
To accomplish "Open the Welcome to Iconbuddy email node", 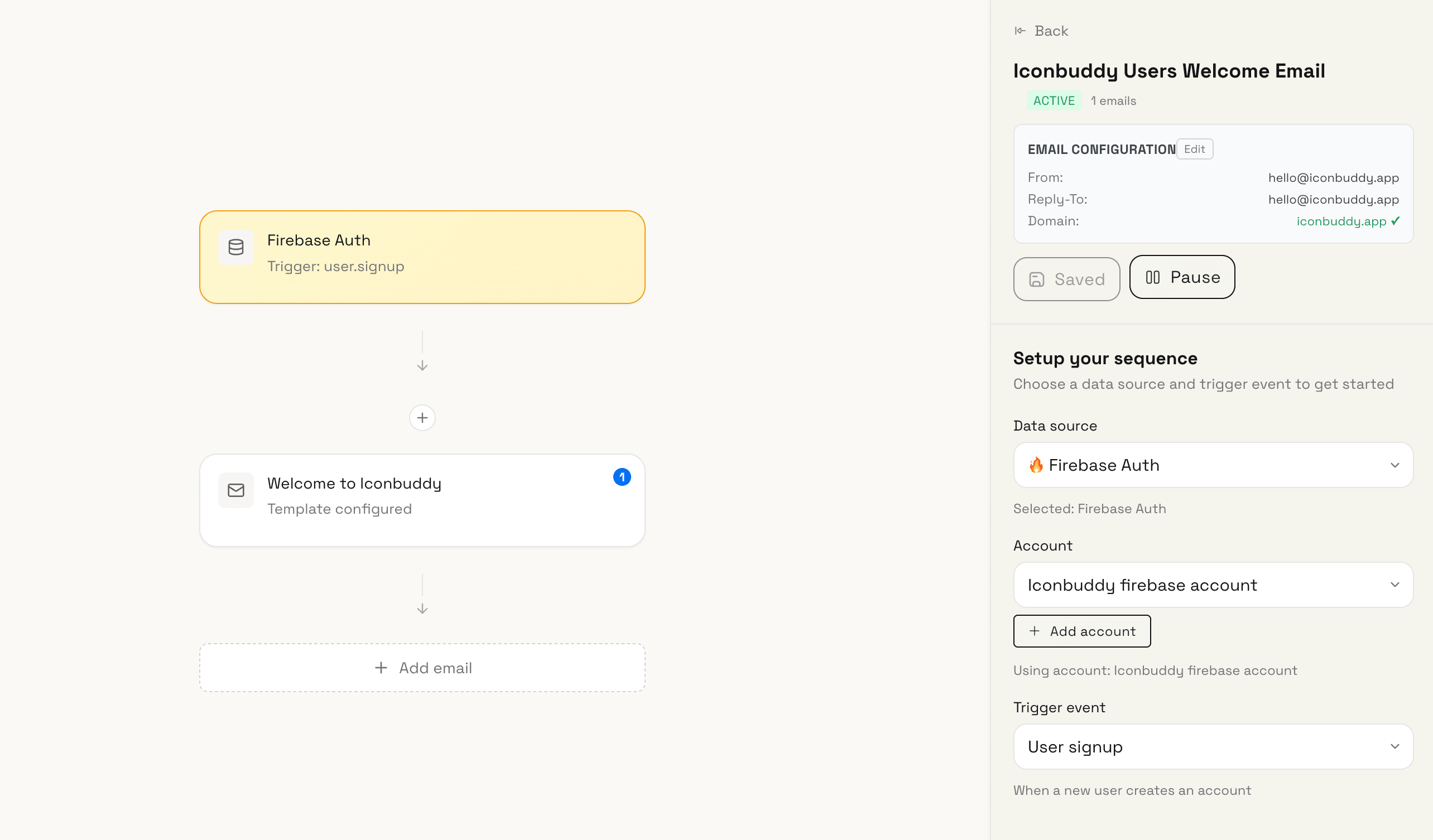I will [x=422, y=500].
